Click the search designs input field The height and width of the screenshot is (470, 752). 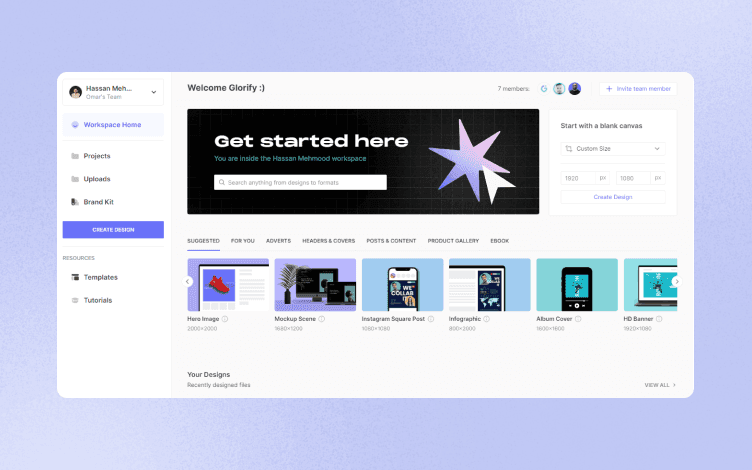tap(300, 182)
